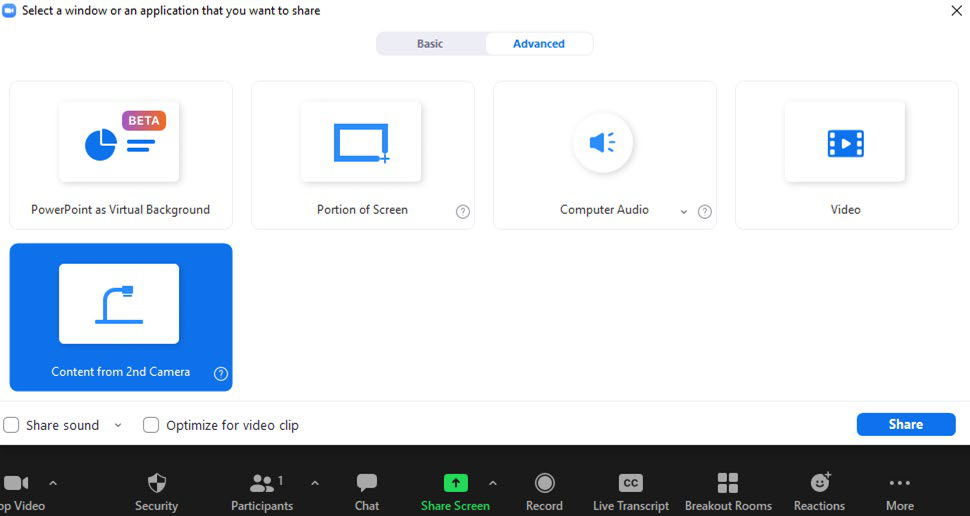Screen dimensions: 970x516
Task: Open Live Transcript CC icon
Action: (x=631, y=483)
